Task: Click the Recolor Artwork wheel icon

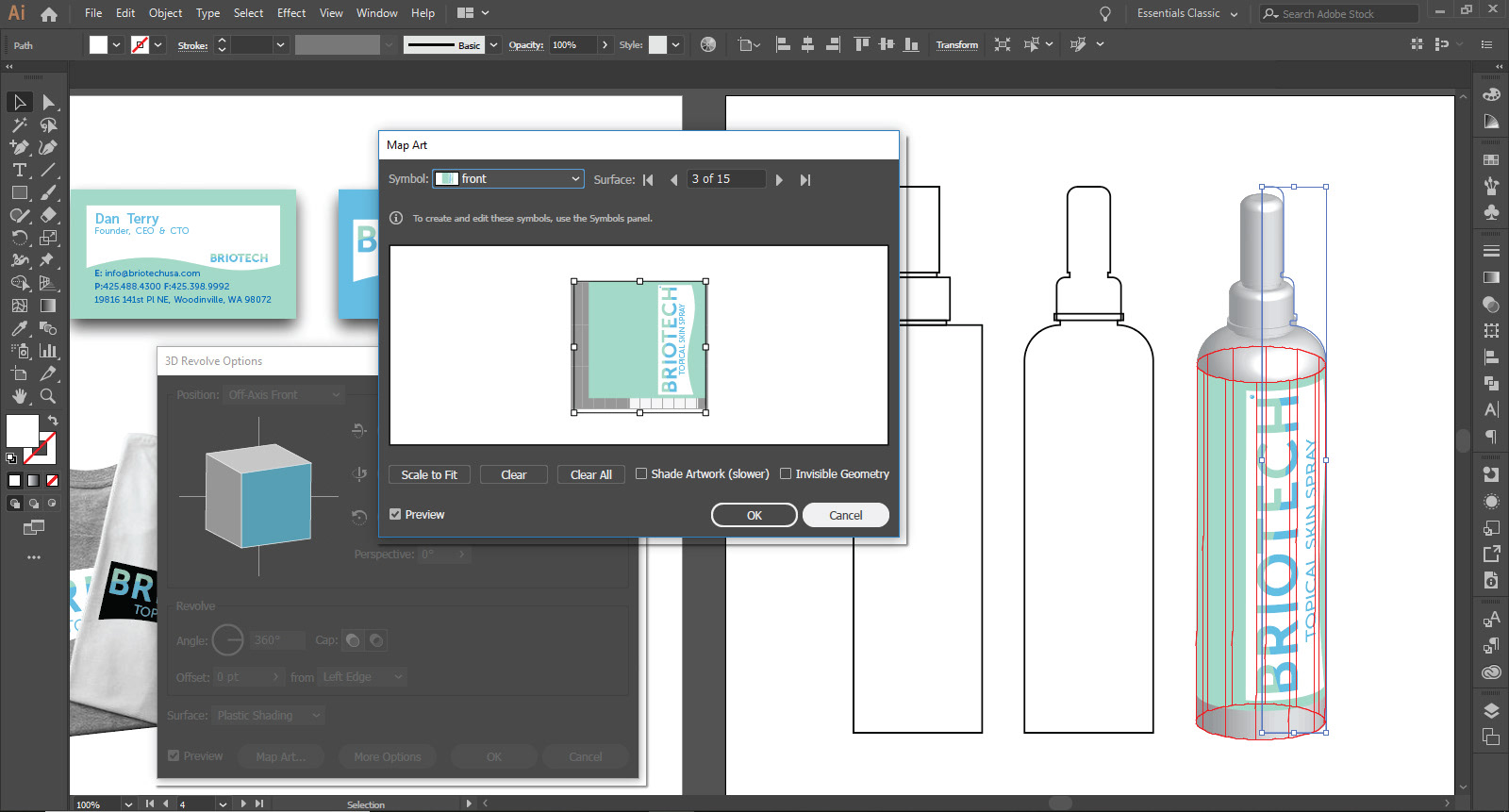Action: (708, 44)
